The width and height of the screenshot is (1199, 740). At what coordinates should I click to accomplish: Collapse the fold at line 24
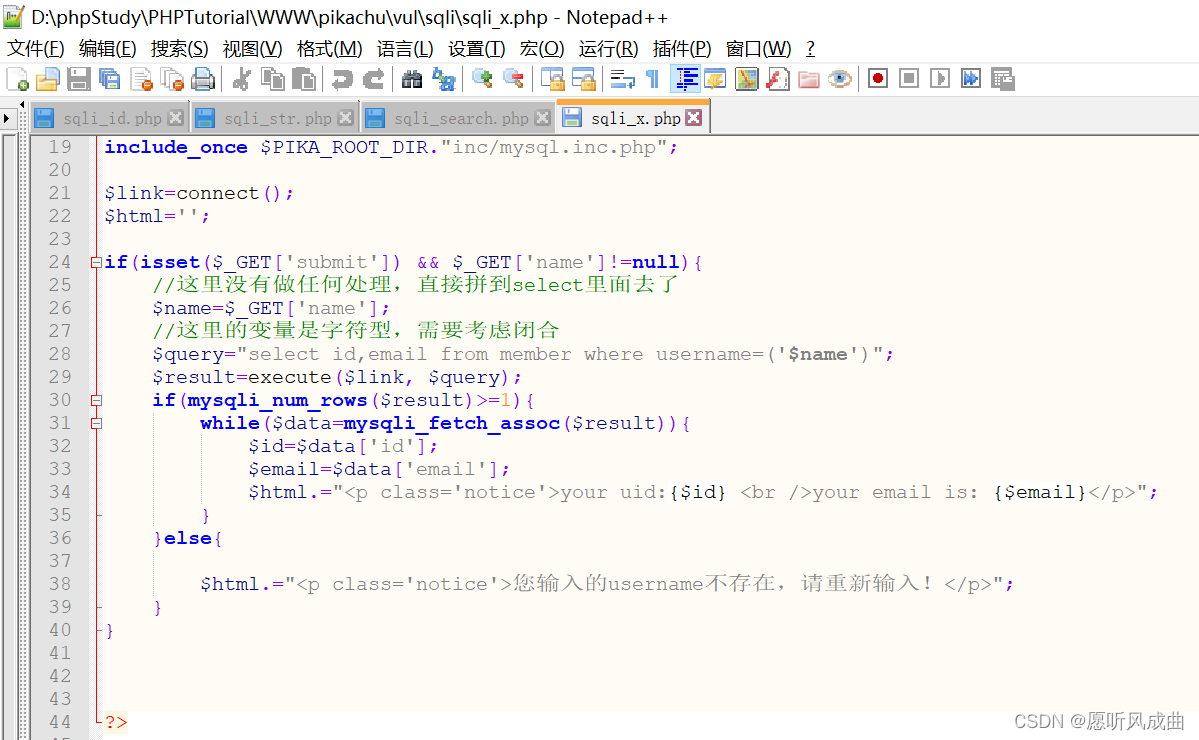96,262
